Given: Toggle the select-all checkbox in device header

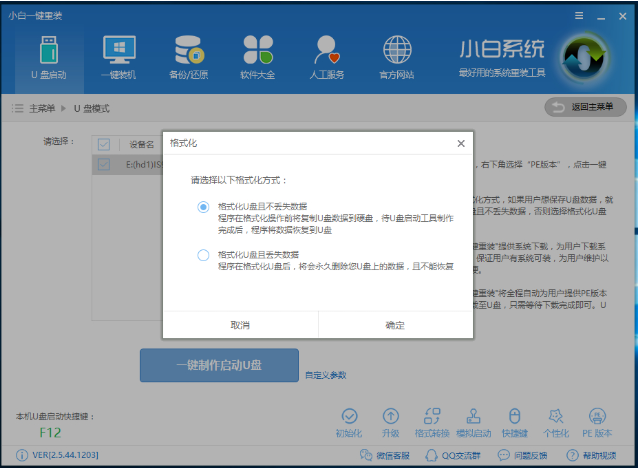Looking at the screenshot, I should 102,144.
